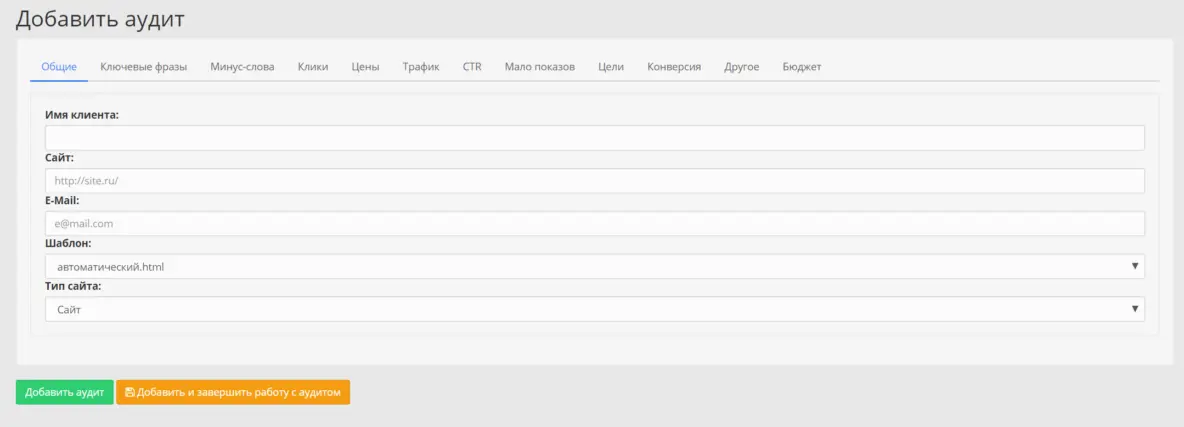Go to the Бюджет tab
Screen dimensions: 1184x427
tap(802, 67)
